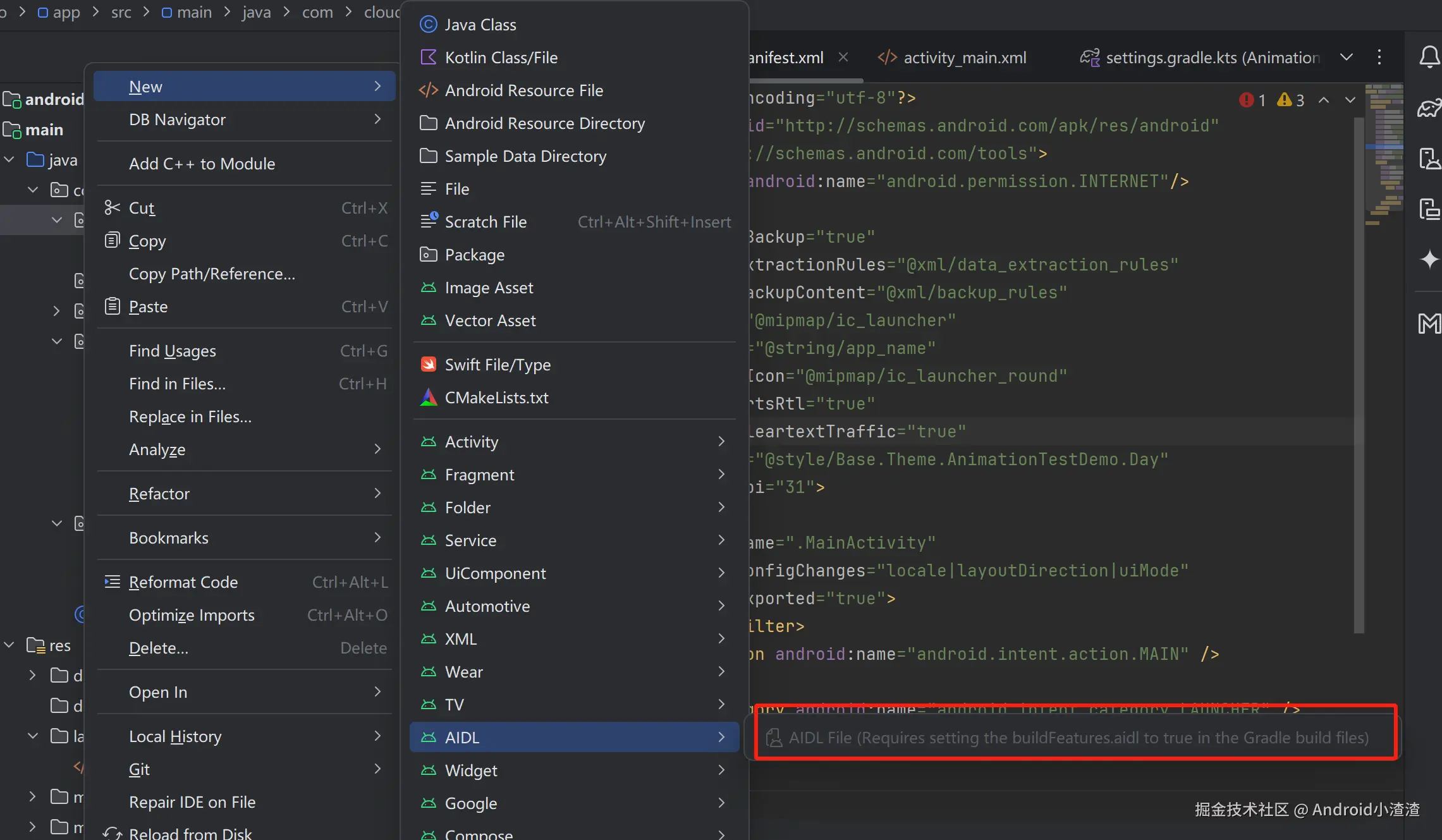Viewport: 1442px width, 840px height.
Task: Click the red error indicator icon
Action: [x=1246, y=100]
